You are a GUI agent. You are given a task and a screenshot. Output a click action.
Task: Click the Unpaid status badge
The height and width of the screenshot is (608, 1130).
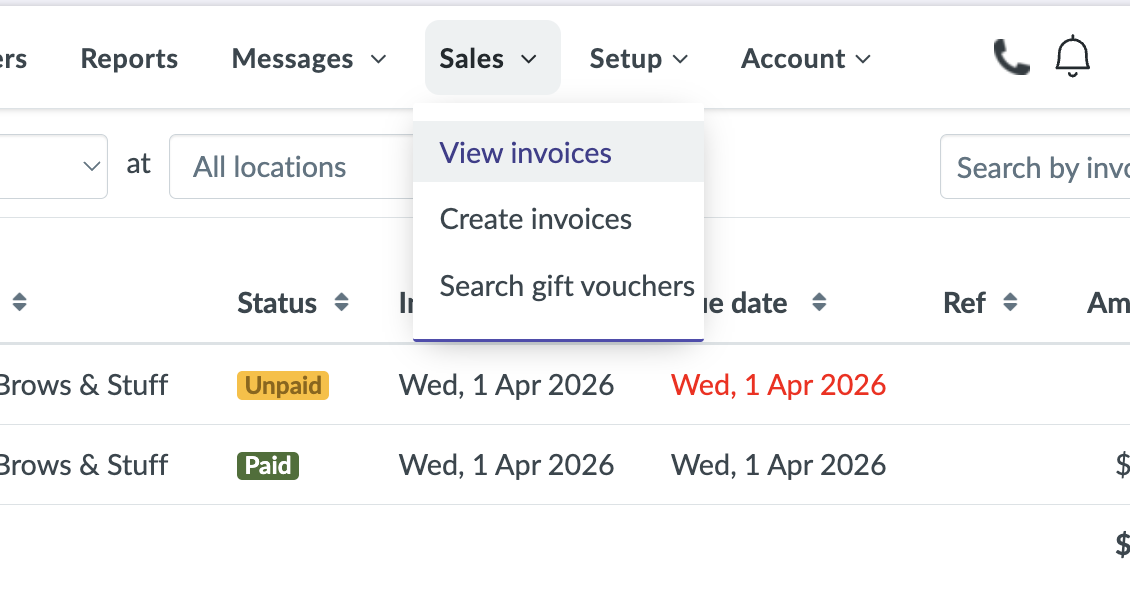pos(283,385)
